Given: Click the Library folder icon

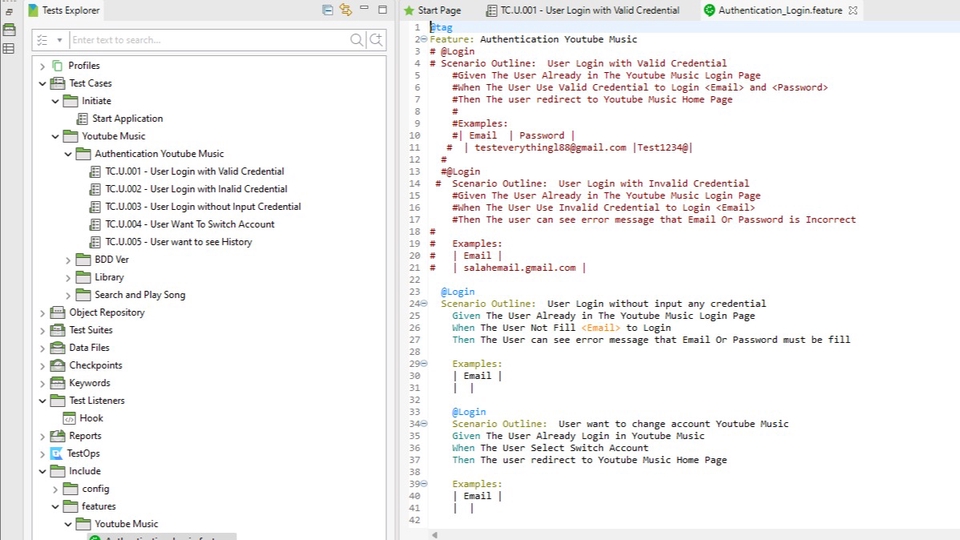Looking at the screenshot, I should [x=83, y=277].
